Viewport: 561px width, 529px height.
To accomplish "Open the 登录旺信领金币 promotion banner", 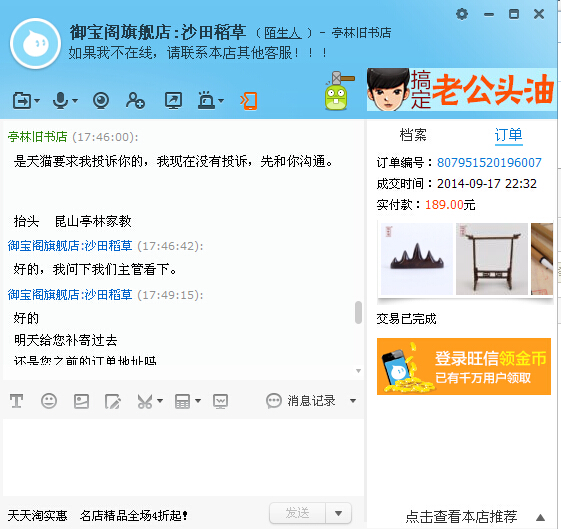I will click(464, 366).
